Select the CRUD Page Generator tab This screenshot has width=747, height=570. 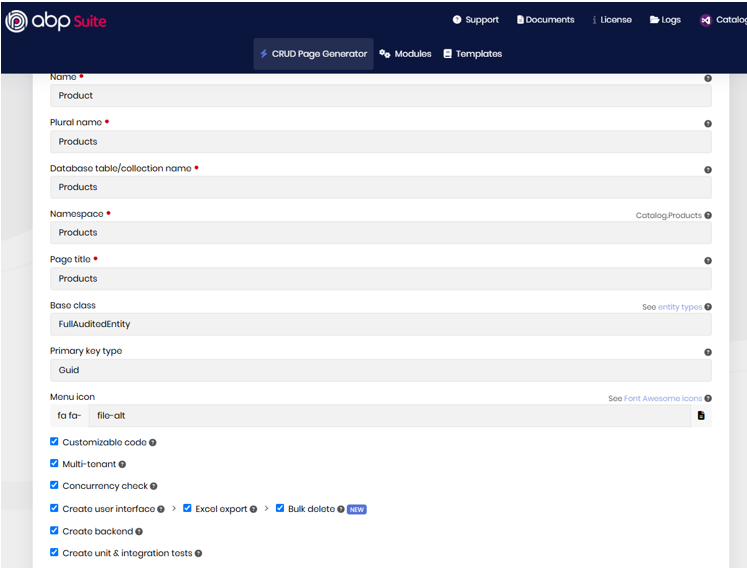[x=313, y=54]
